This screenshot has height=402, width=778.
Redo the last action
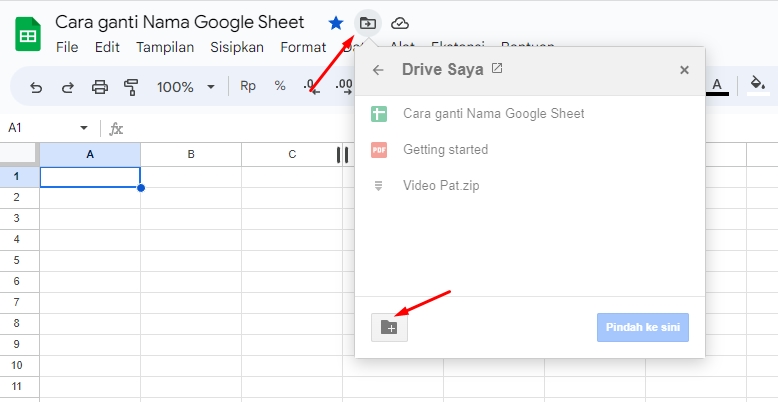67,87
